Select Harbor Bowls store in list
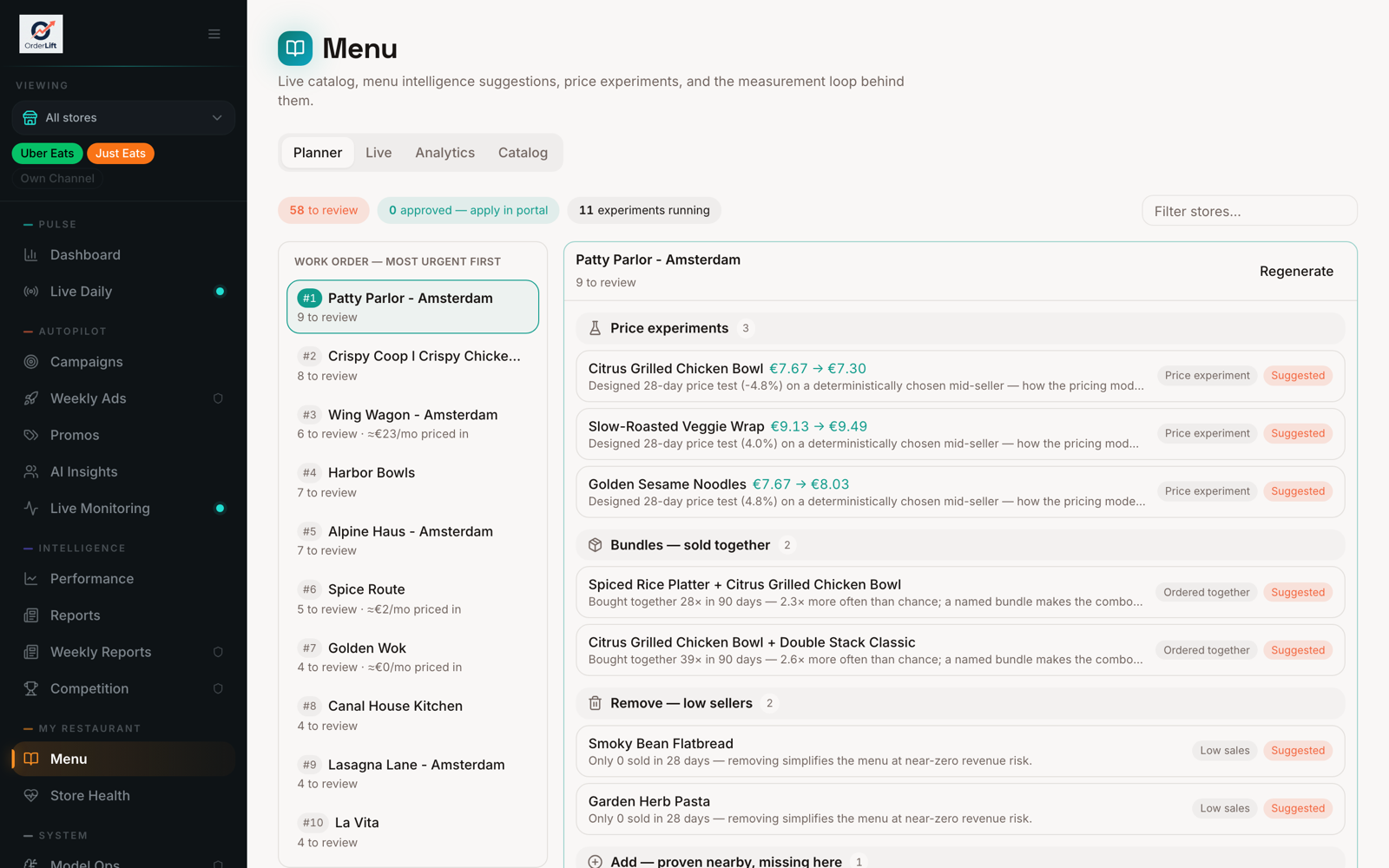 [412, 482]
